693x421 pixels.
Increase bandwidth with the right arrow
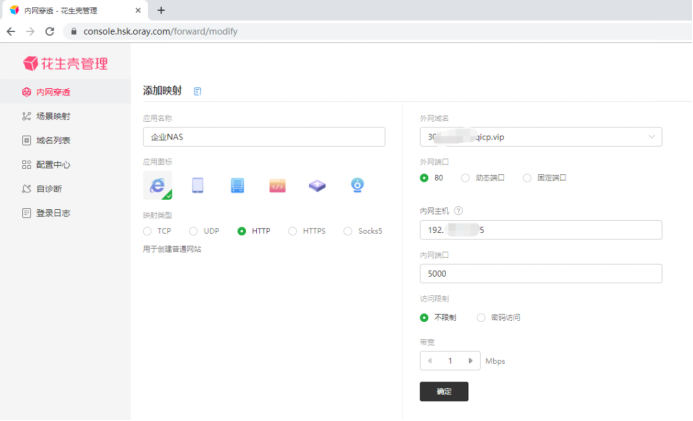(x=471, y=360)
